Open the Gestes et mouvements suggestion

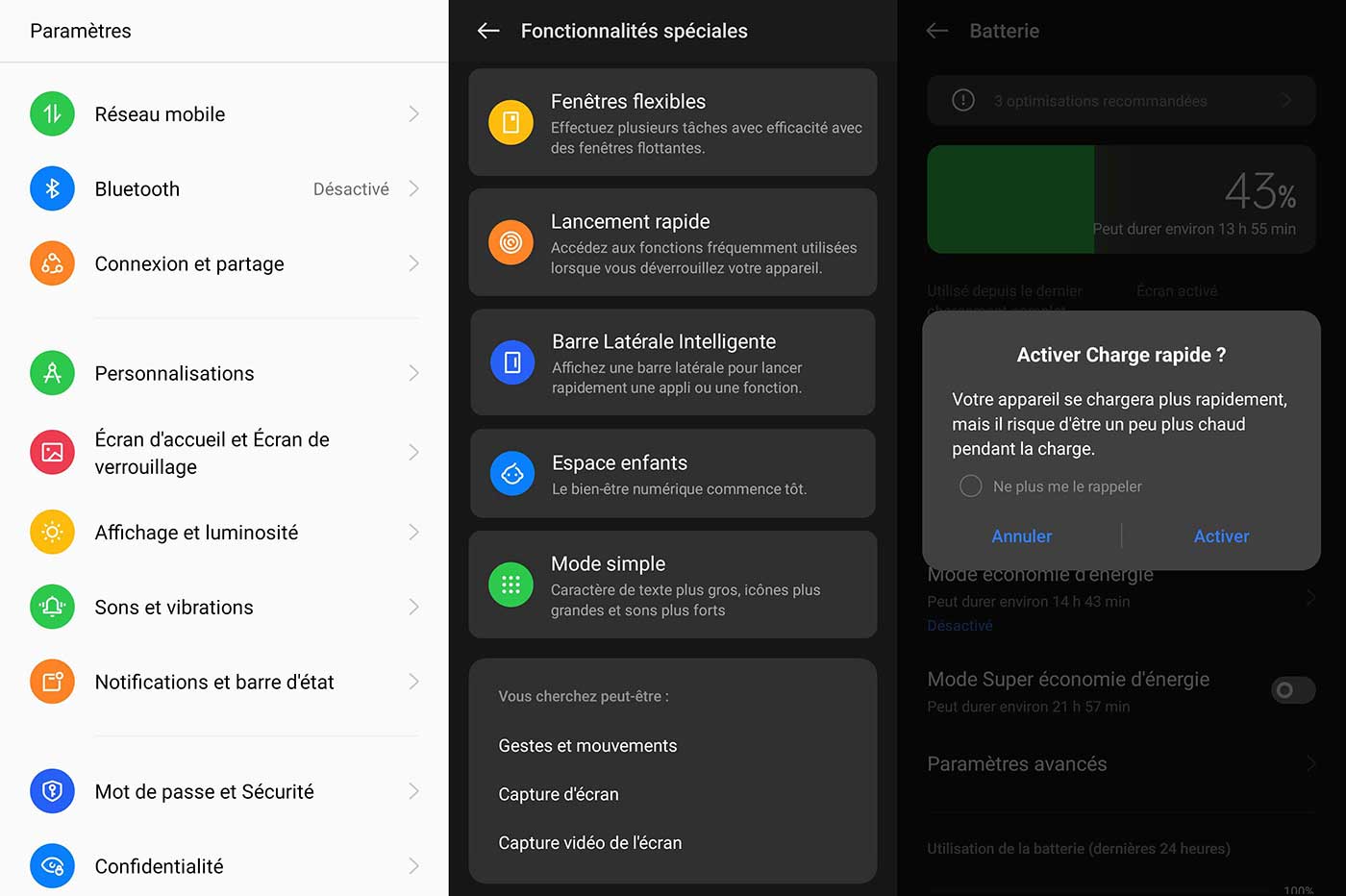point(587,746)
